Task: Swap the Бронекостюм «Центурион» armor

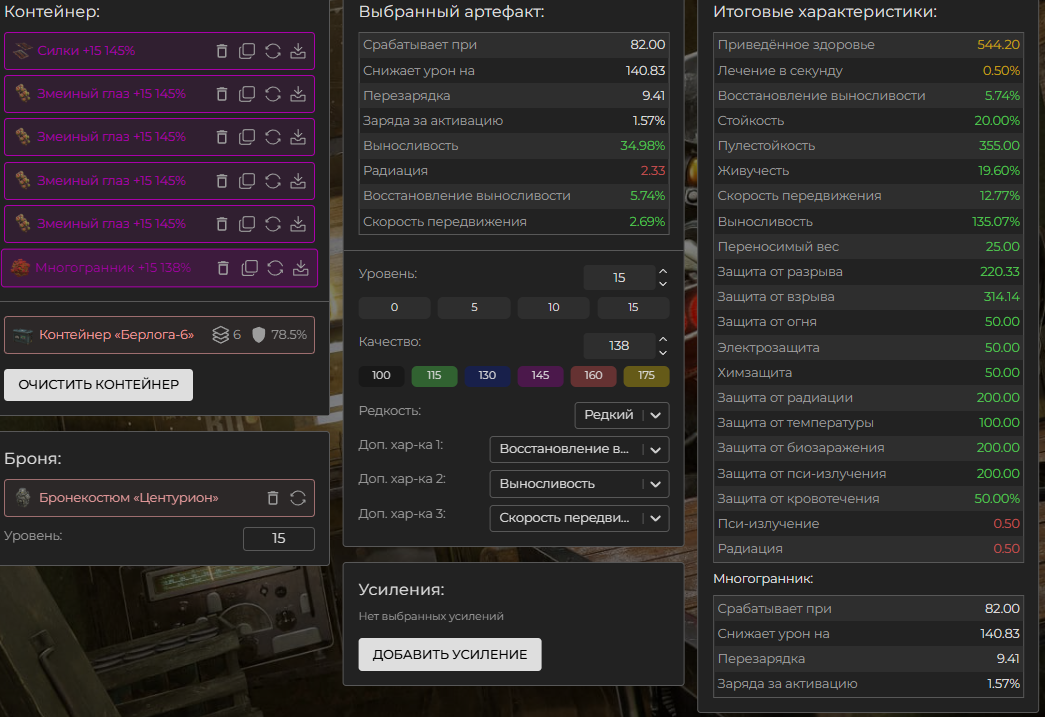Action: tap(297, 498)
